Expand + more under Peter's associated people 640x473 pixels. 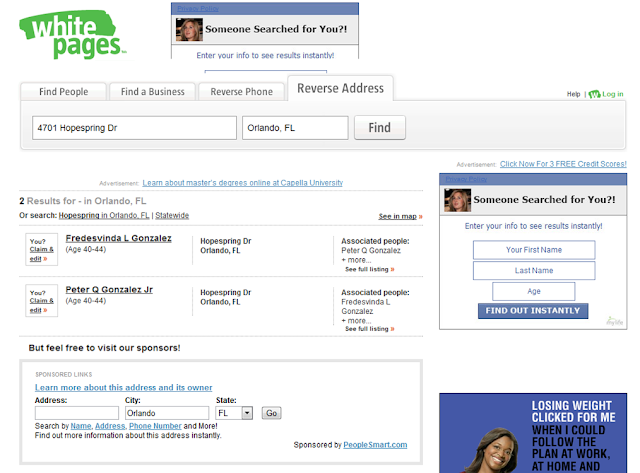(356, 321)
